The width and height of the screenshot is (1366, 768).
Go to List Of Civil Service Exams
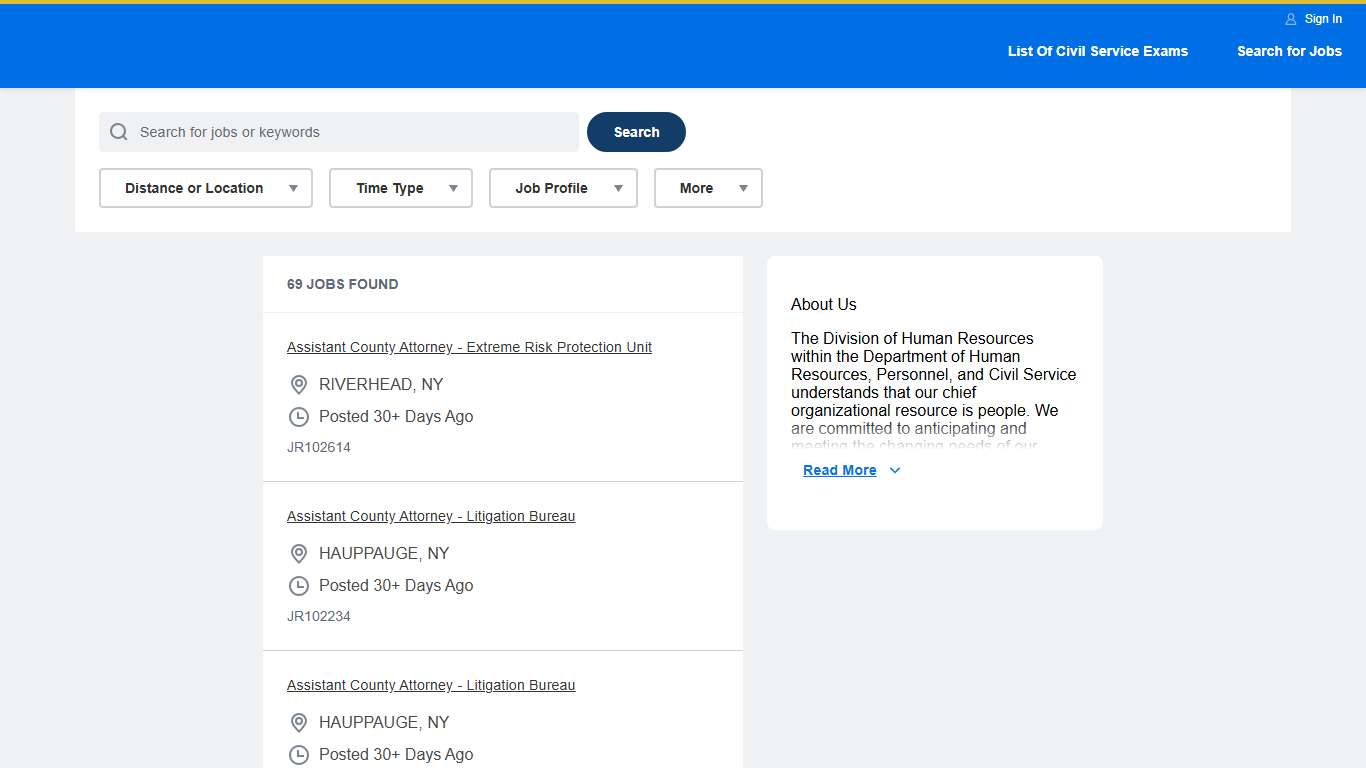[x=1097, y=51]
